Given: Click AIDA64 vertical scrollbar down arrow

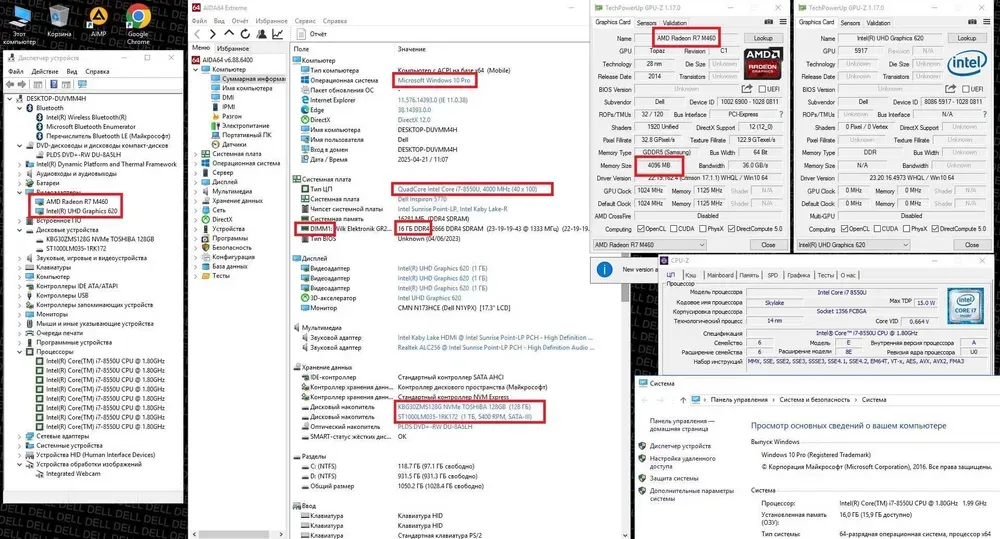Looking at the screenshot, I should [624, 535].
